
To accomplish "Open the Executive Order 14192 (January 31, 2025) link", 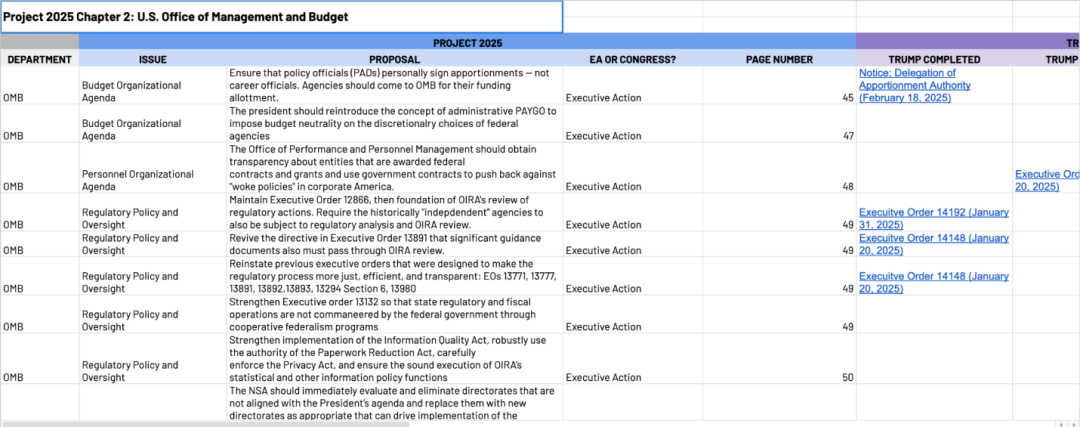I will coord(934,218).
